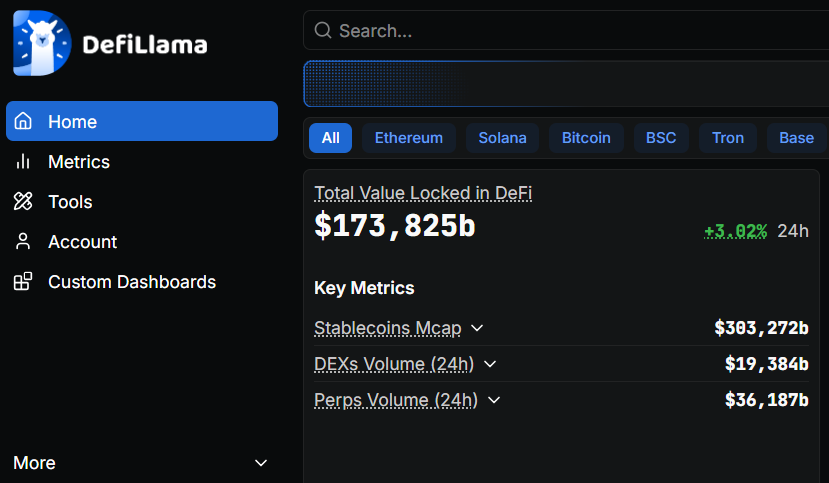Screen dimensions: 829x483
Task: Click the DefiLlama llama logo
Action: point(42,44)
